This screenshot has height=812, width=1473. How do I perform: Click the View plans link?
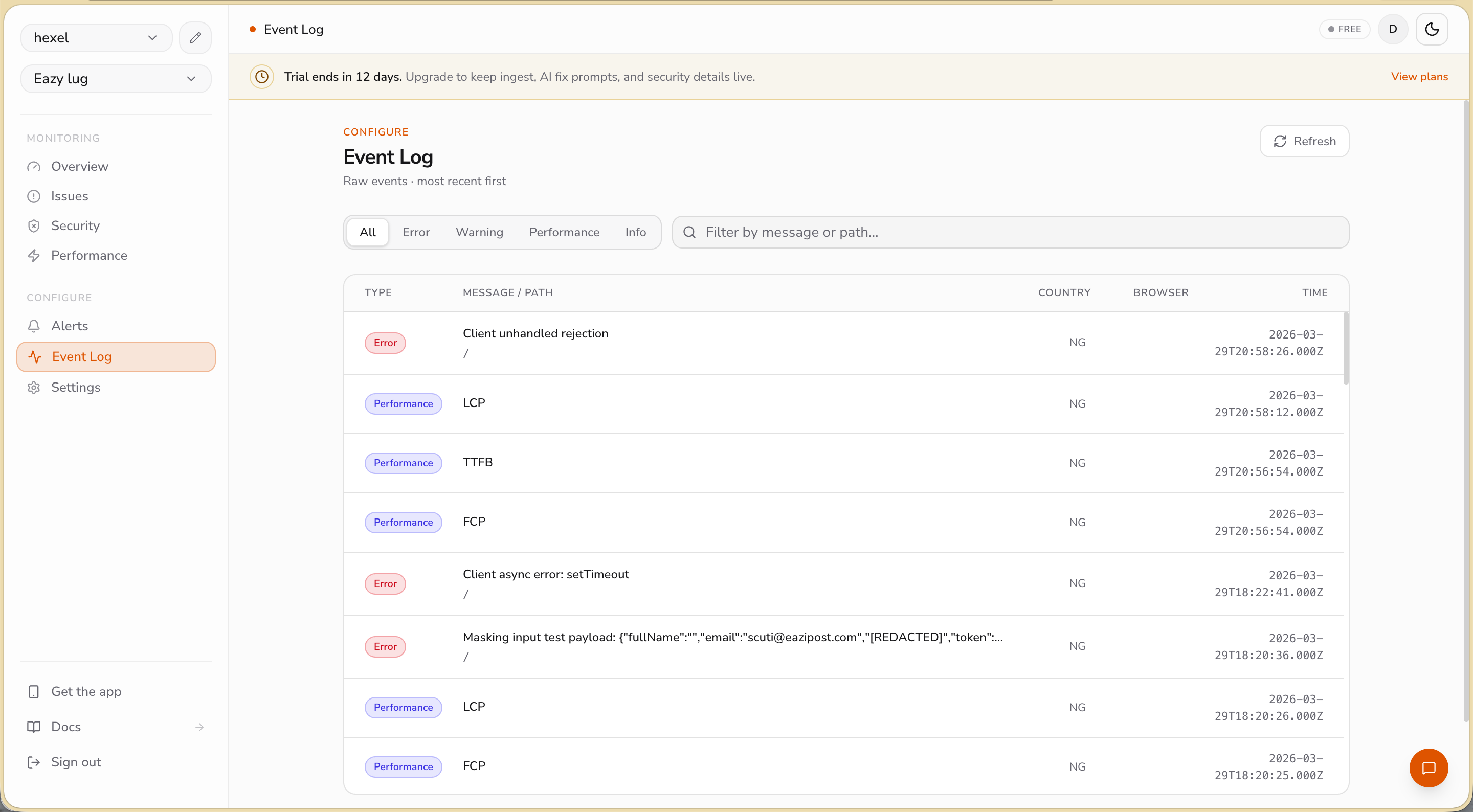coord(1419,77)
